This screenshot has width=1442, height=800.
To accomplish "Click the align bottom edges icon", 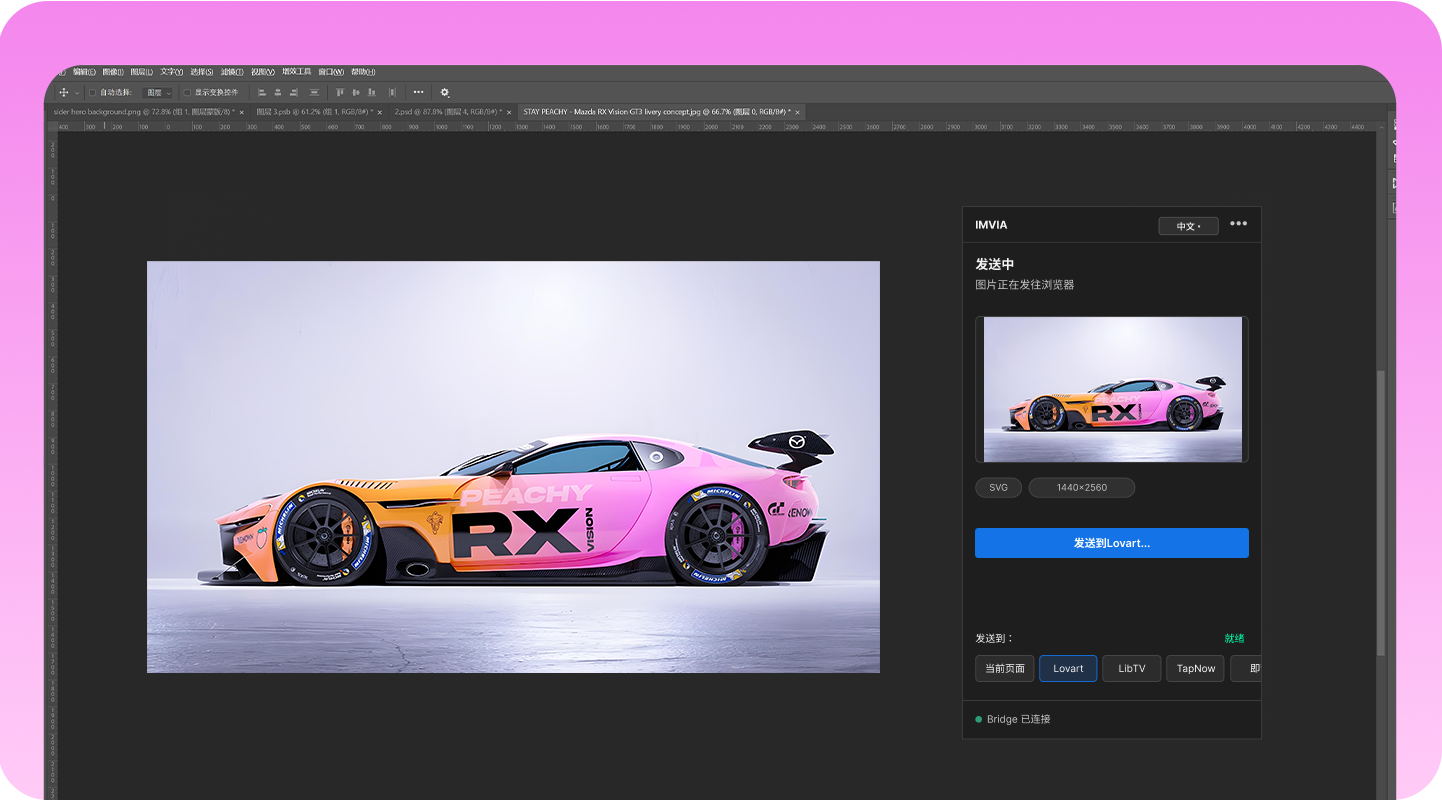I will coord(371,92).
